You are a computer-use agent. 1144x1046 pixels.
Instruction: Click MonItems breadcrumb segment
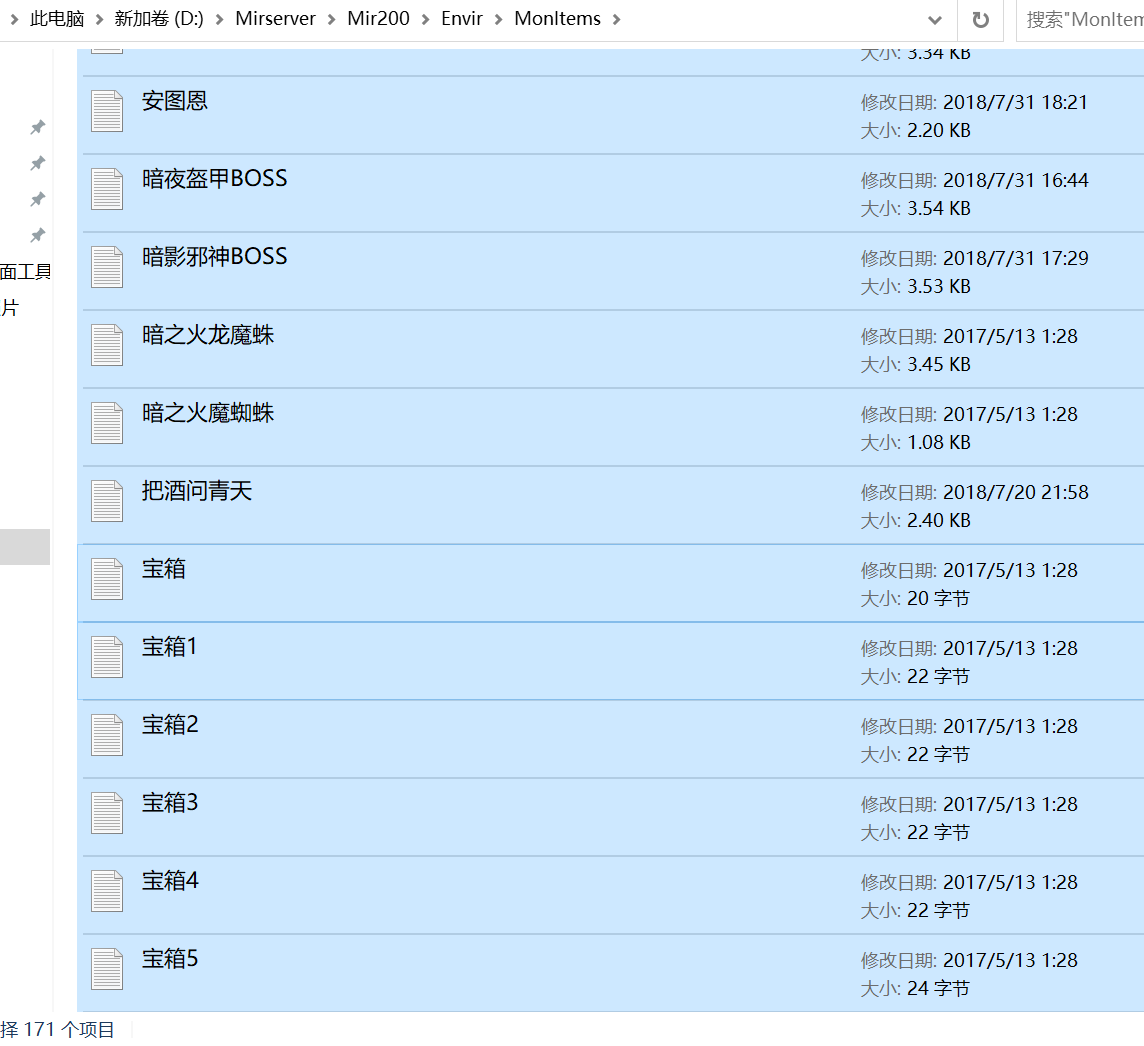557,19
